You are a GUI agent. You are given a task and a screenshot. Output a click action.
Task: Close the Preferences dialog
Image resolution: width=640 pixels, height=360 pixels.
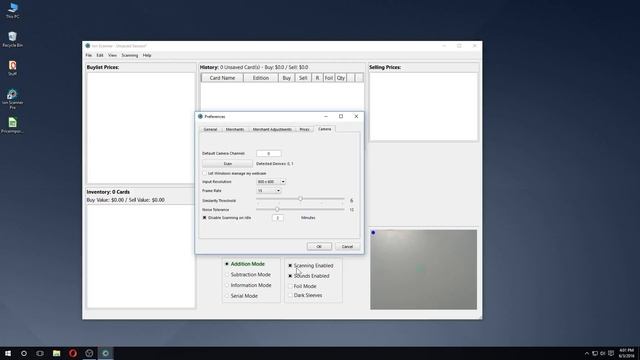pos(356,116)
